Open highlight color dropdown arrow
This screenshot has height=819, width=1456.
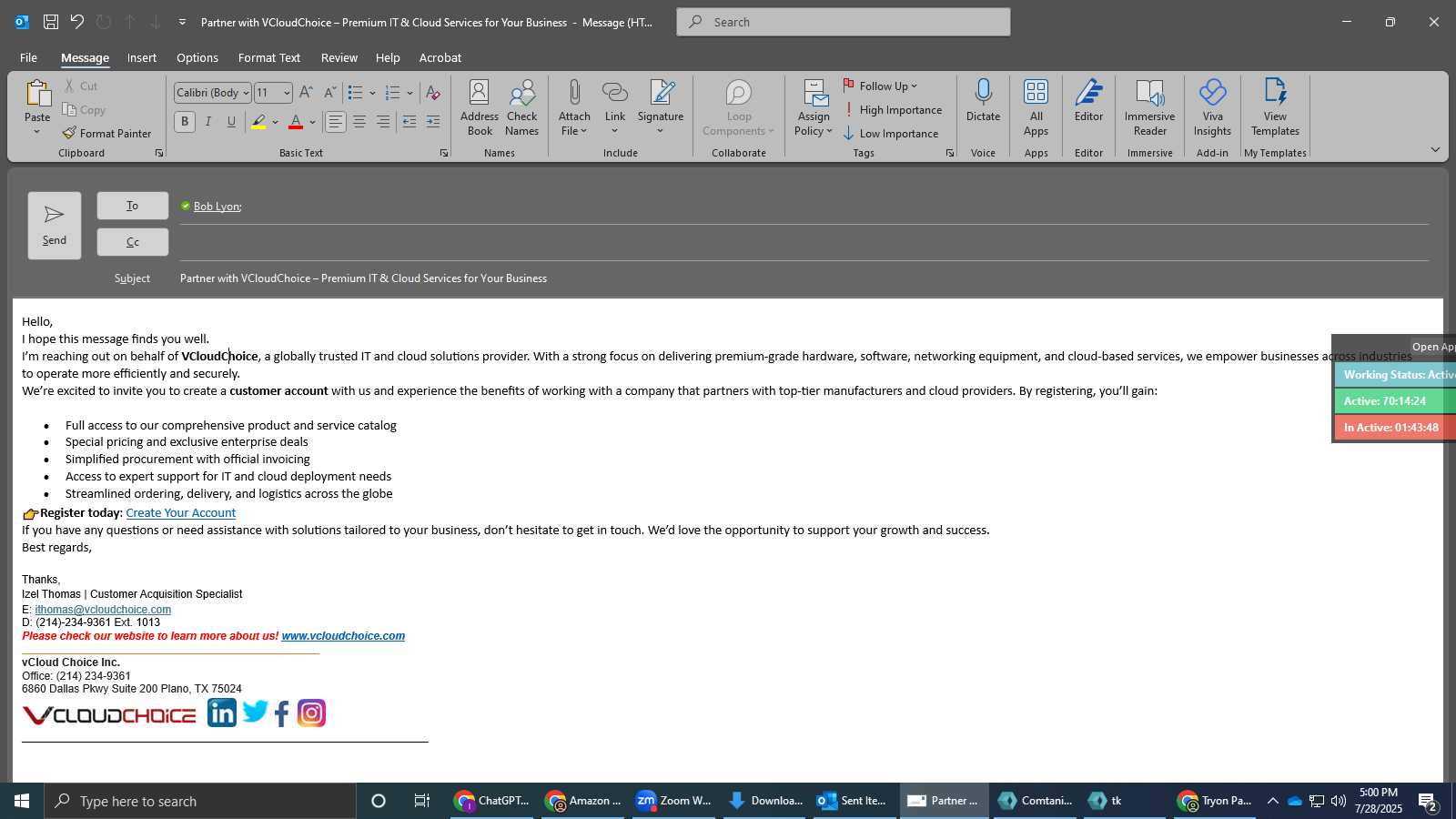[x=275, y=122]
